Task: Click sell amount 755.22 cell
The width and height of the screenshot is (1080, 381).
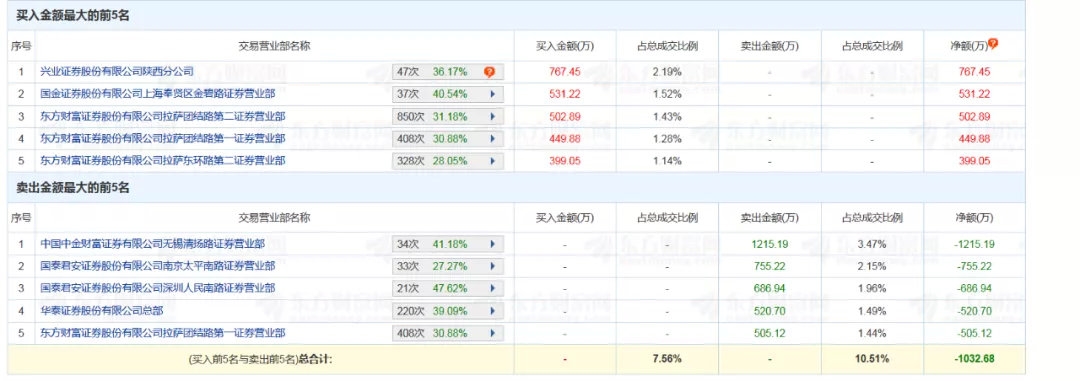Action: [x=769, y=266]
